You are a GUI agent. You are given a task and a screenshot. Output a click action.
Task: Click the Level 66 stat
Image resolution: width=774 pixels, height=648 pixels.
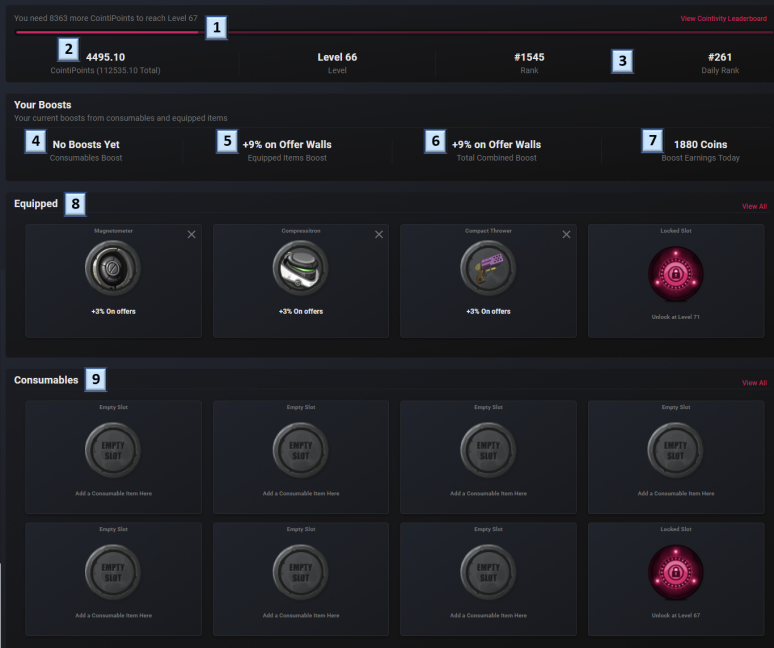(337, 57)
